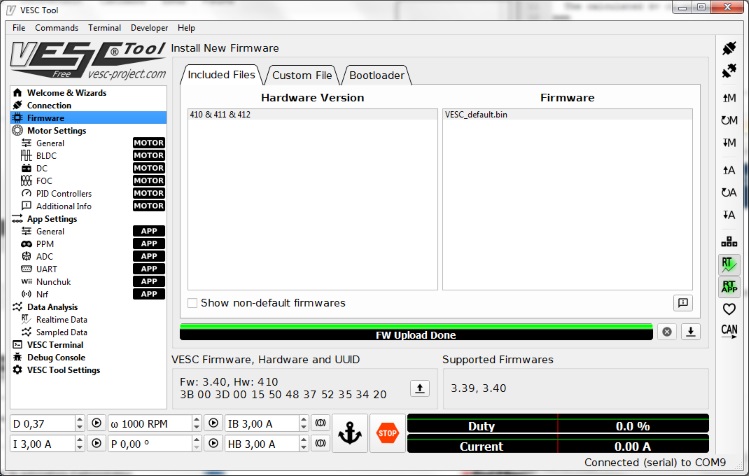
Task: Toggle the heart alive-packets icon
Action: point(729,309)
